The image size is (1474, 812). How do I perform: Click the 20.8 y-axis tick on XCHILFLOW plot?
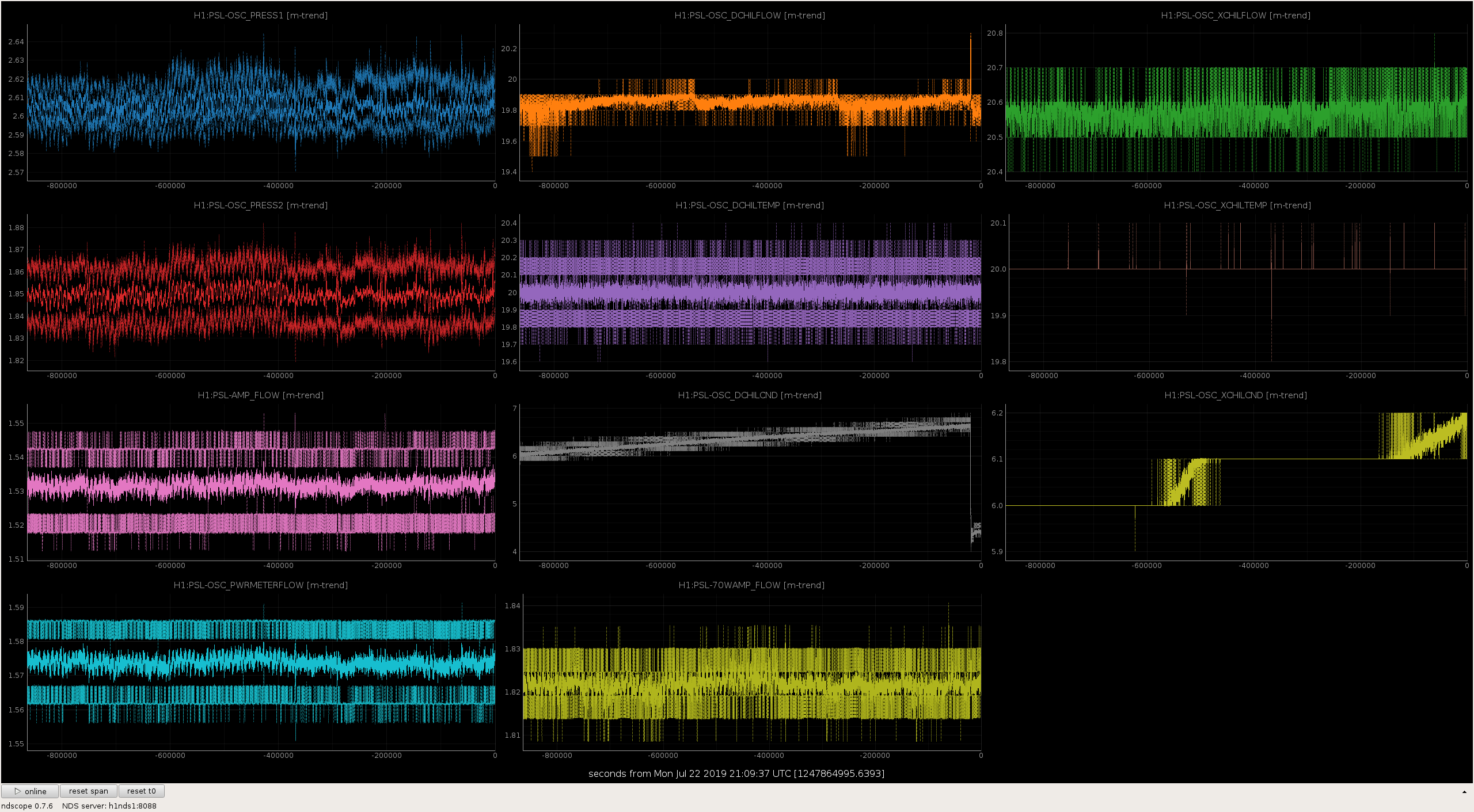pos(995,33)
